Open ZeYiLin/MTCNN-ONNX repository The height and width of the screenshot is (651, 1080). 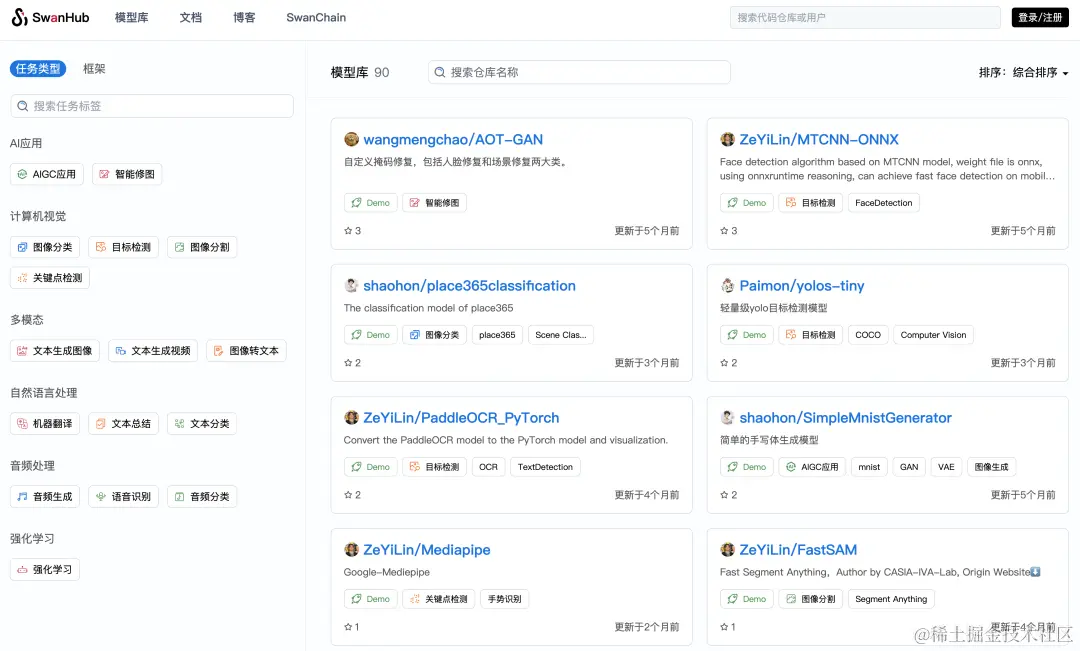click(x=819, y=139)
